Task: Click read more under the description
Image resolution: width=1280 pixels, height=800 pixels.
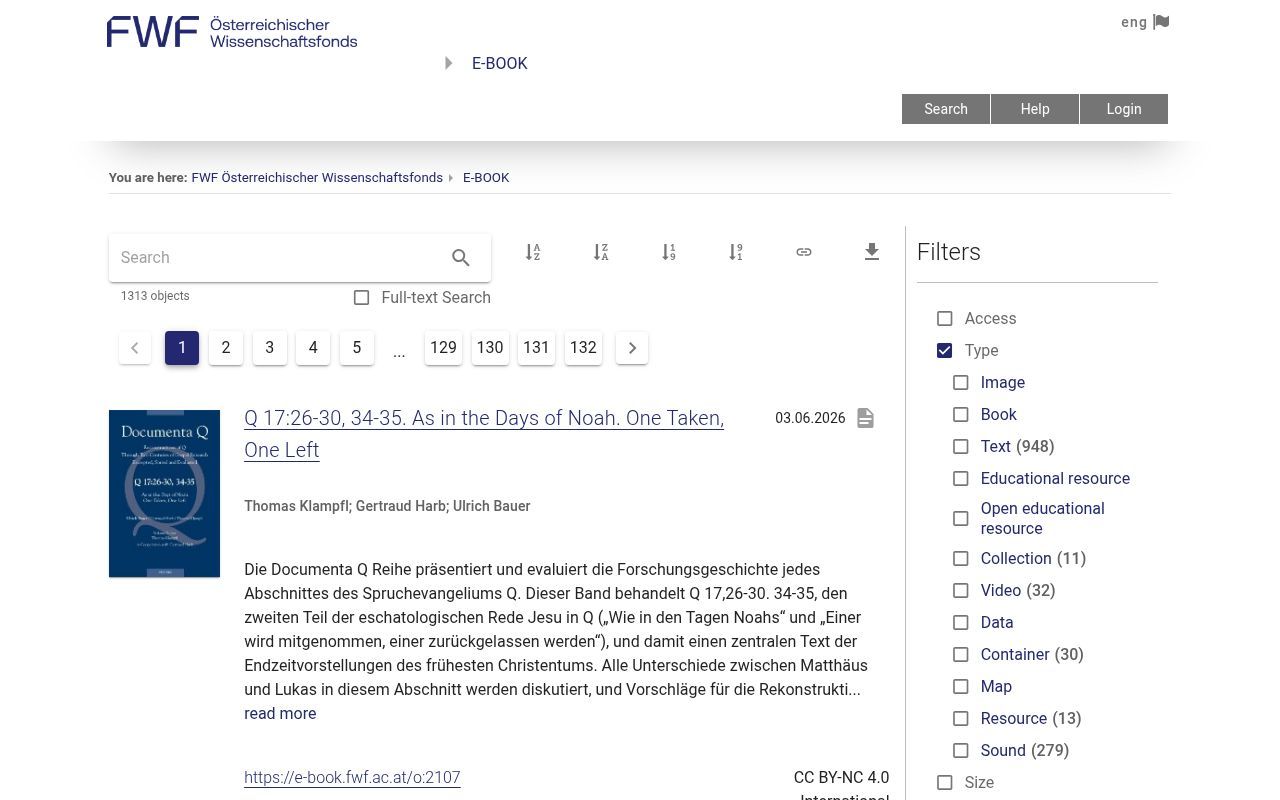Action: click(x=280, y=714)
